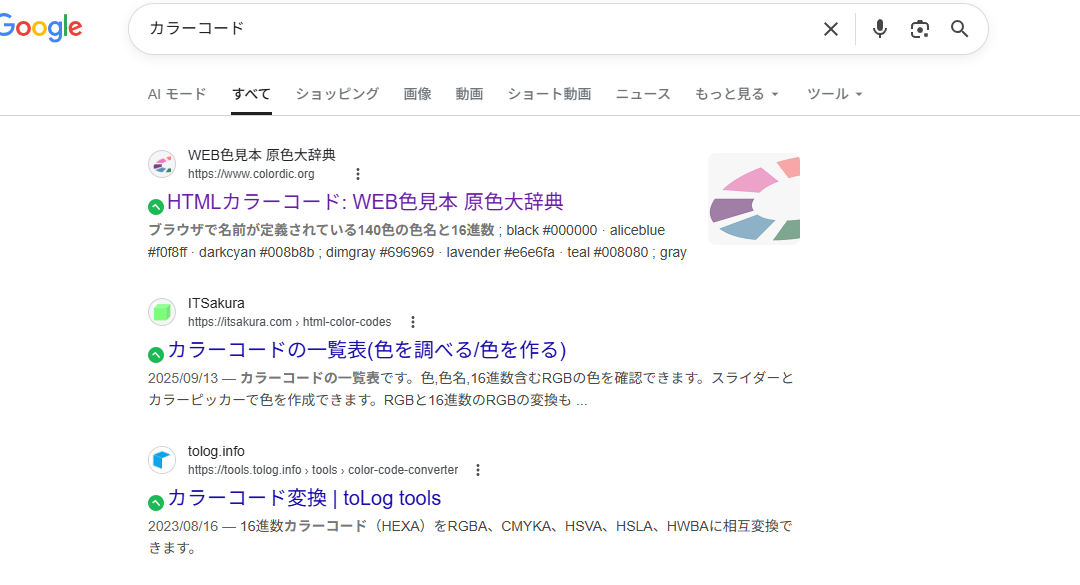Open image search with camera lens icon
This screenshot has height=585, width=1080.
pos(919,29)
